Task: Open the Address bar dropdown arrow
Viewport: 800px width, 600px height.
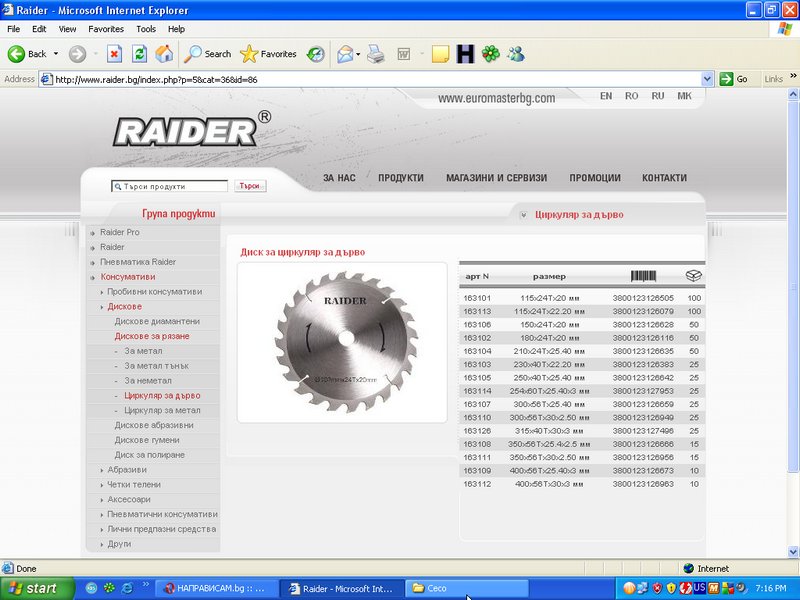Action: (706, 78)
